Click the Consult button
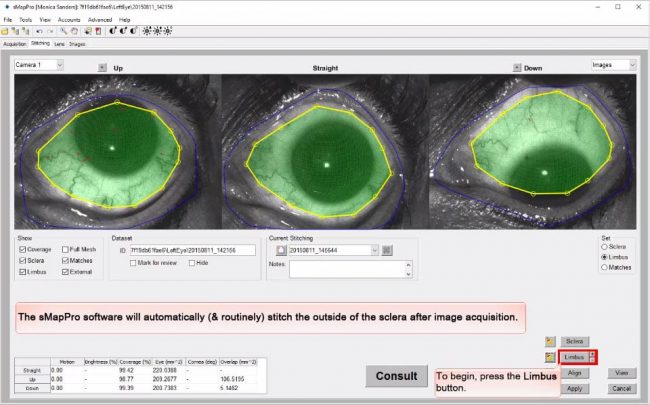Viewport: 650px width, 405px height. (396, 376)
